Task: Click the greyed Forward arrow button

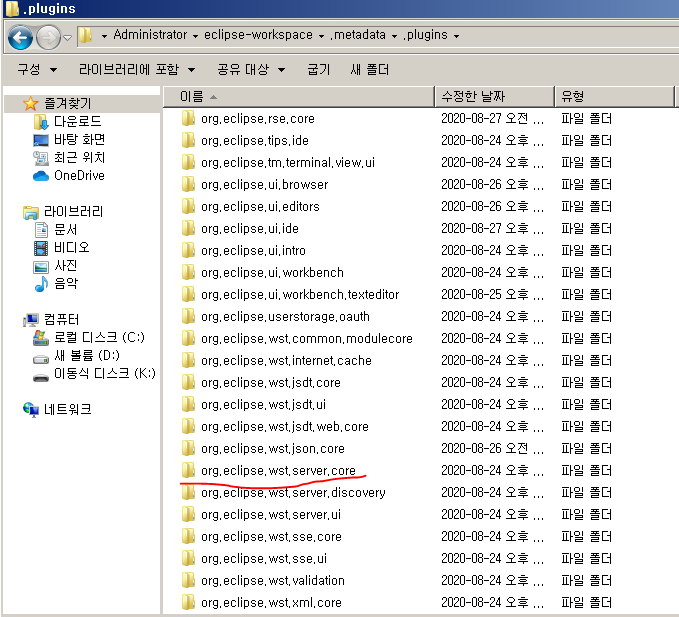Action: click(48, 38)
